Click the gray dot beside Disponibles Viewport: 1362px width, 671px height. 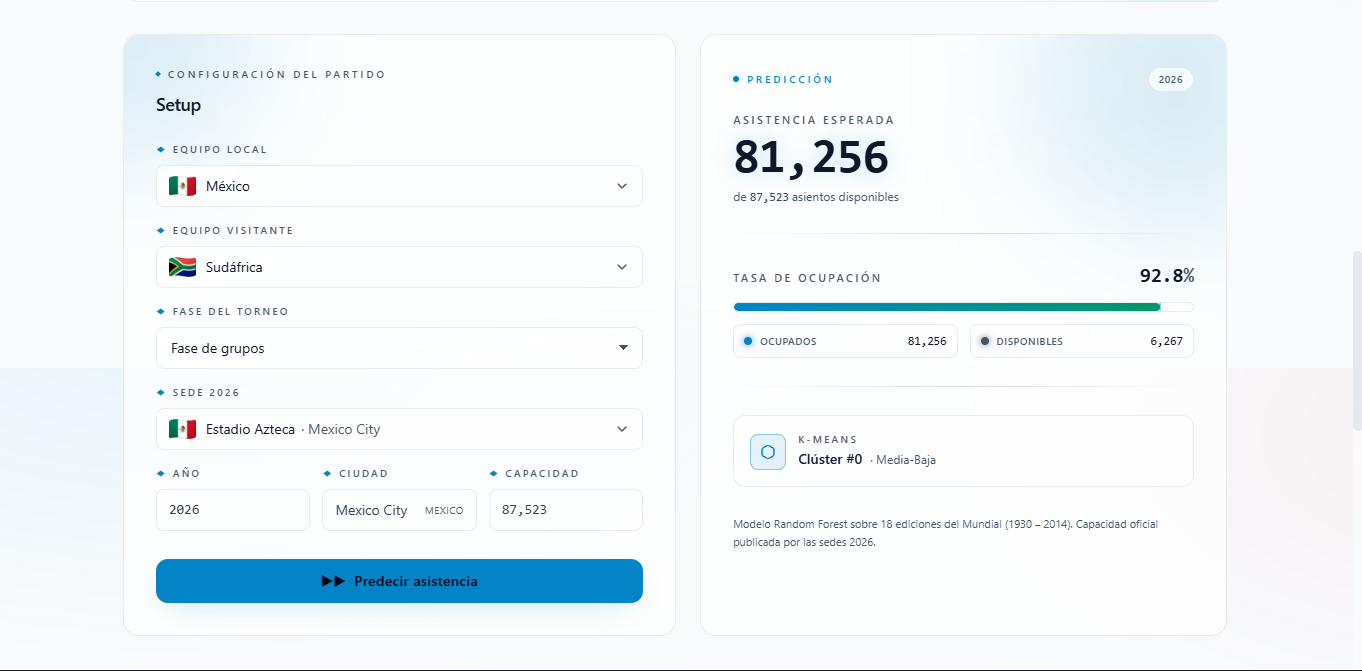click(985, 341)
